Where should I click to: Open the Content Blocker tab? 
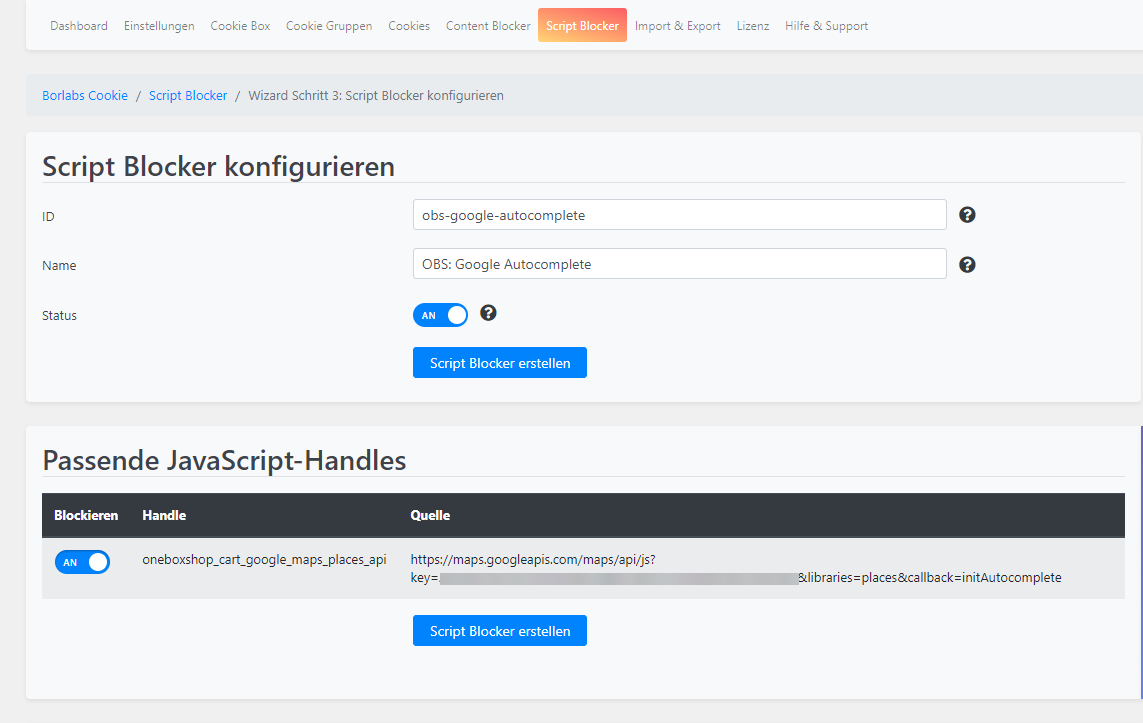[488, 26]
